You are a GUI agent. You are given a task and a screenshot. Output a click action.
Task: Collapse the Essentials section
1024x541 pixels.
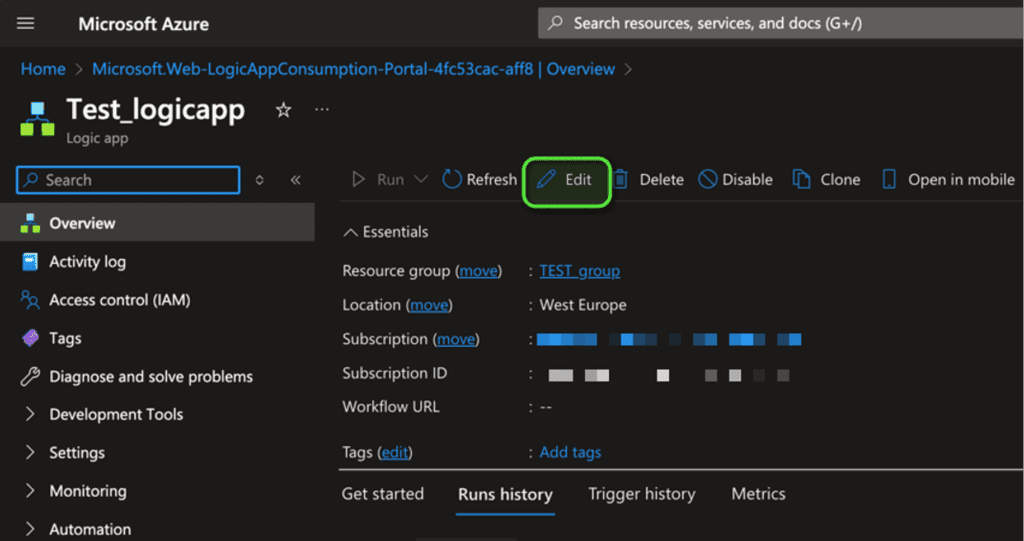pyautogui.click(x=350, y=232)
